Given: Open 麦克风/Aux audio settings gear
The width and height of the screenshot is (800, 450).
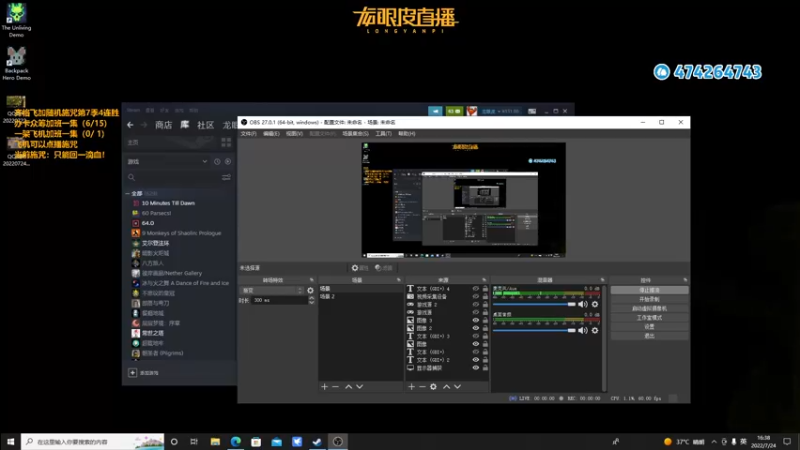Looking at the screenshot, I should [595, 304].
